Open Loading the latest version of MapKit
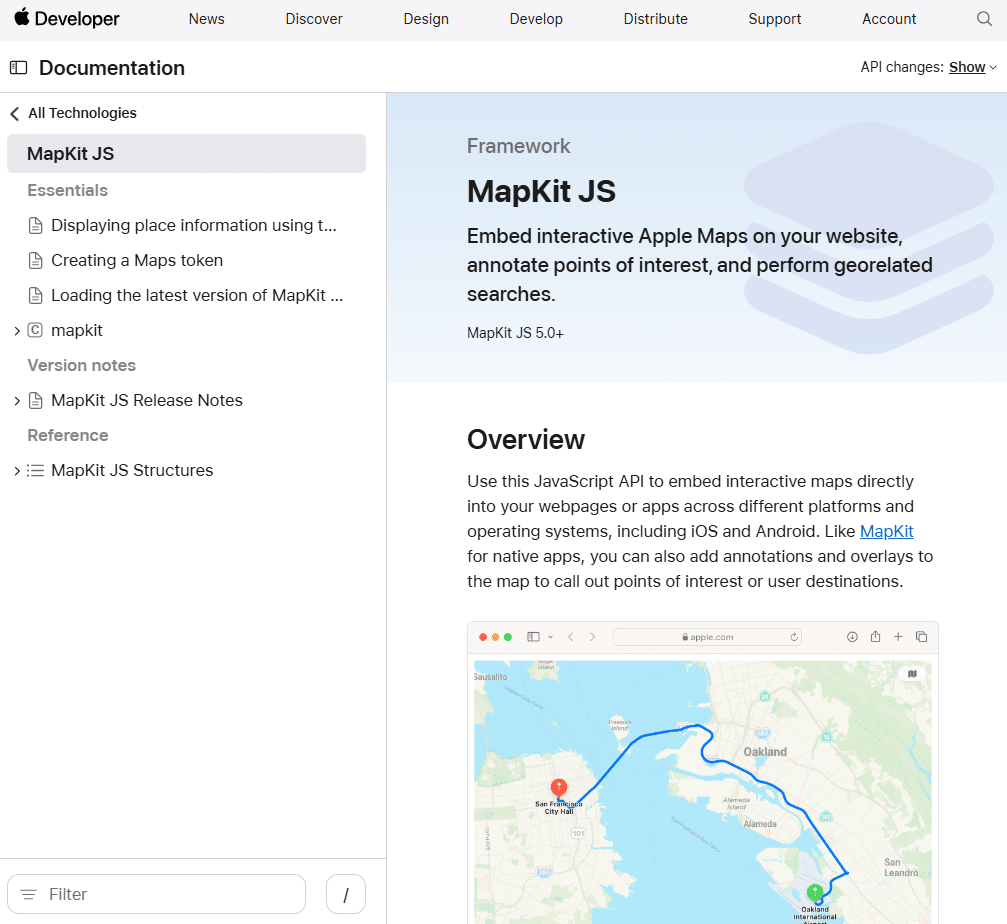Image resolution: width=1007 pixels, height=924 pixels. coord(197,295)
